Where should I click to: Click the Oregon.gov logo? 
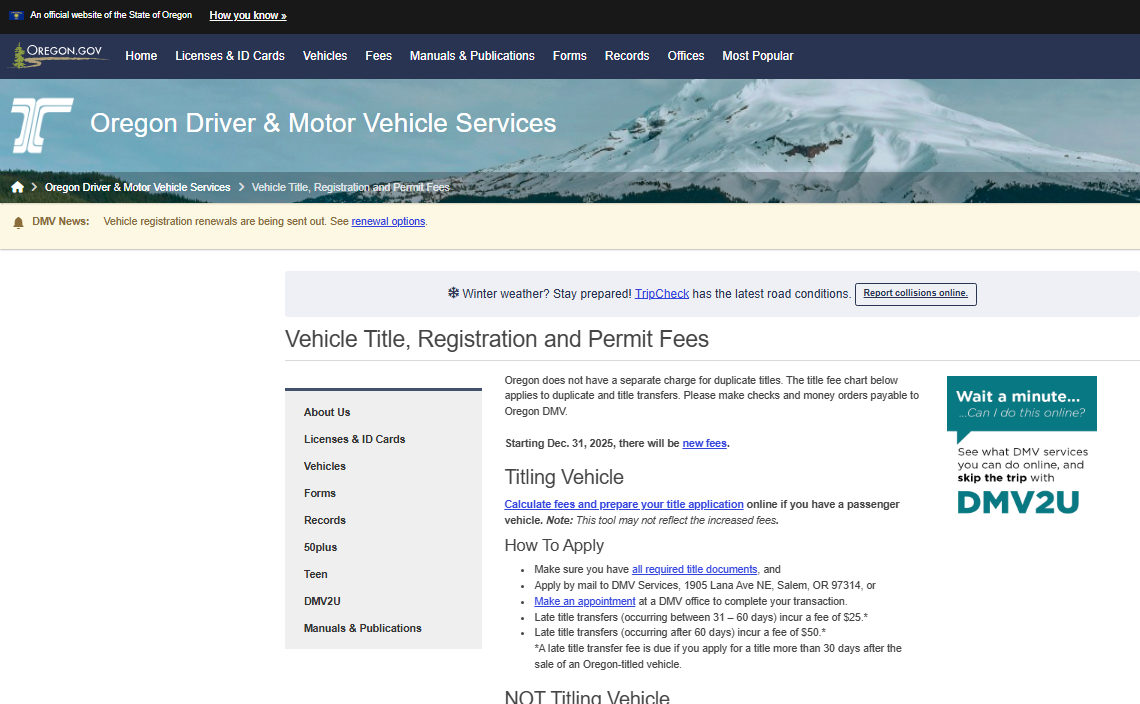point(58,55)
